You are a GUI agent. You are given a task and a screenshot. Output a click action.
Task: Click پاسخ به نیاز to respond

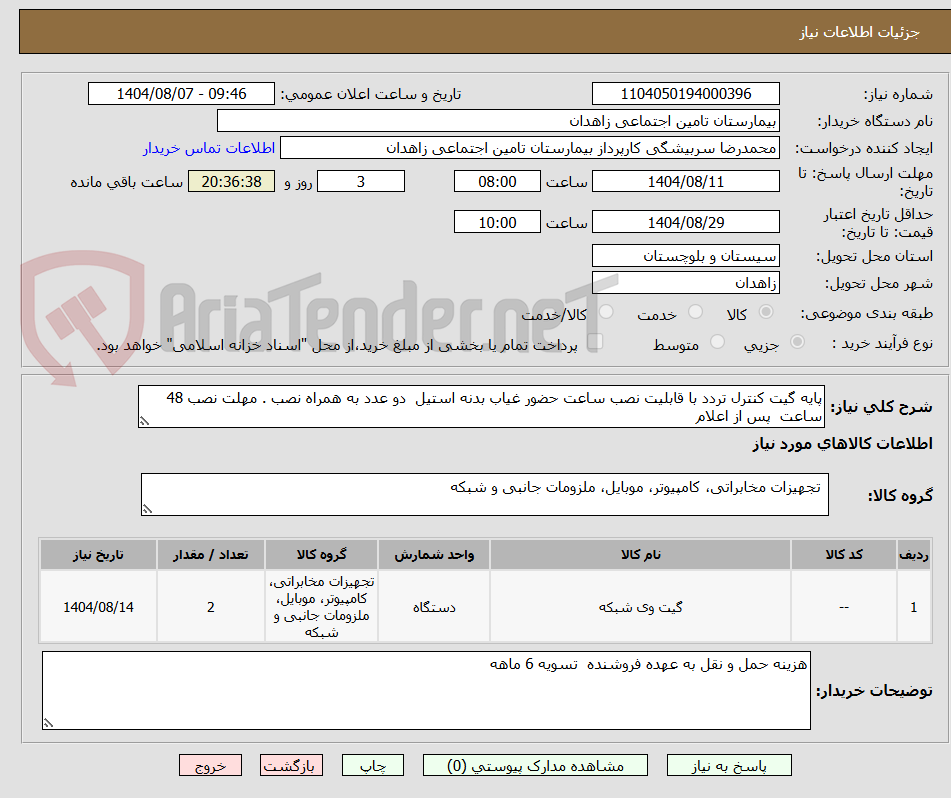[x=728, y=764]
